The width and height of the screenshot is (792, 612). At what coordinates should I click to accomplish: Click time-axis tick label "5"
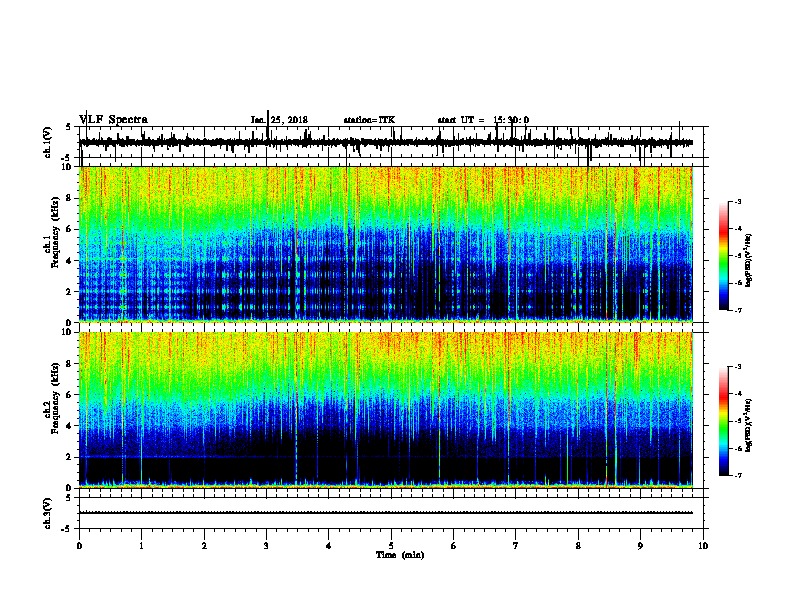pos(391,546)
